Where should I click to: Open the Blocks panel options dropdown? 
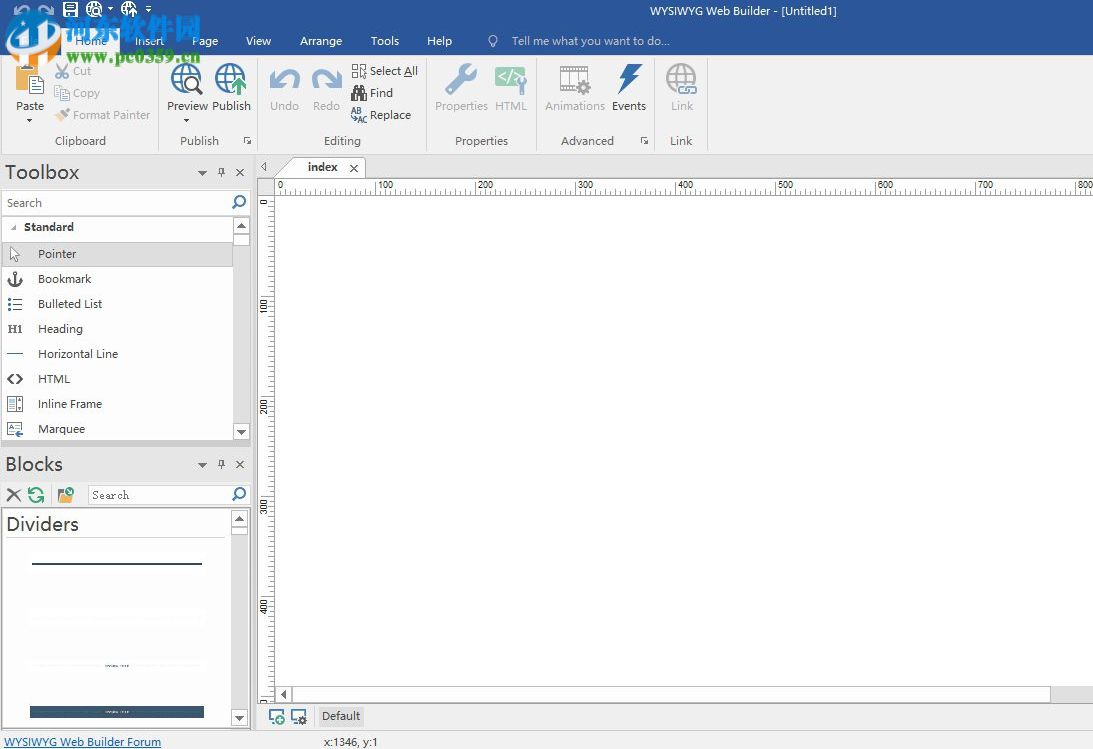point(202,464)
